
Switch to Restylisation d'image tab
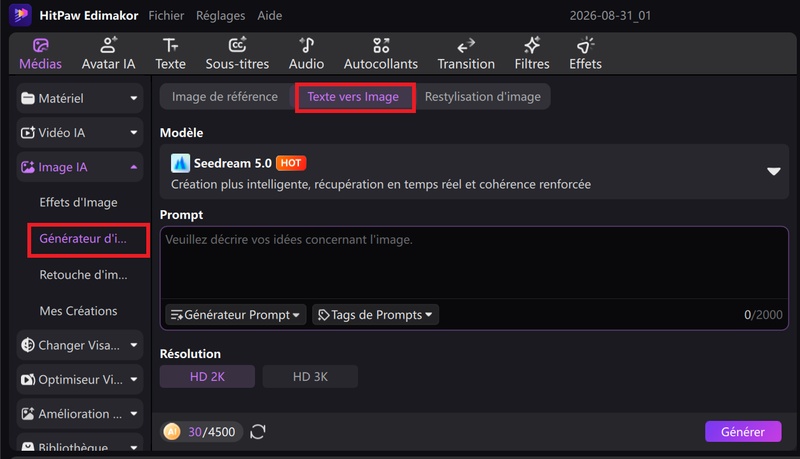coord(483,97)
